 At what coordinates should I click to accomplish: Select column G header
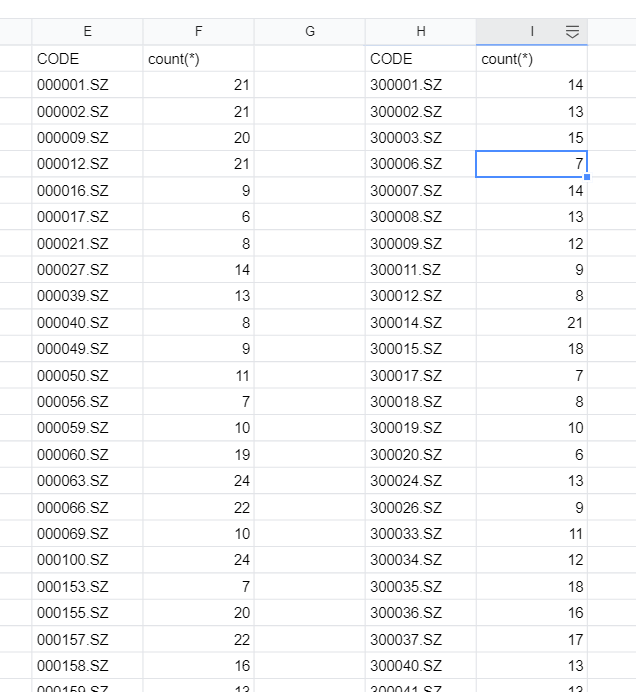point(310,32)
